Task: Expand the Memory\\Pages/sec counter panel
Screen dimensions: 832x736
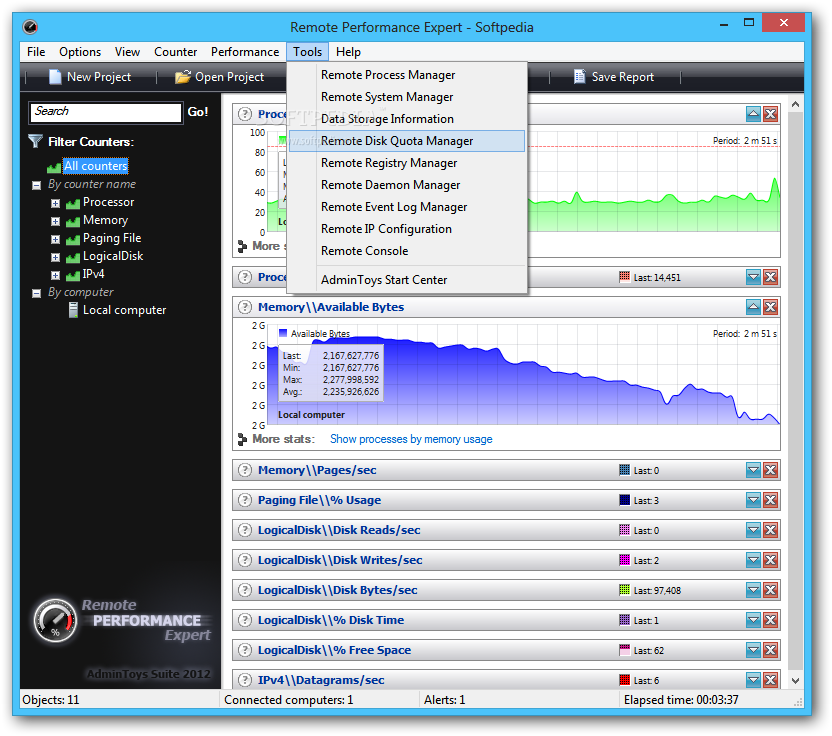Action: click(x=753, y=470)
